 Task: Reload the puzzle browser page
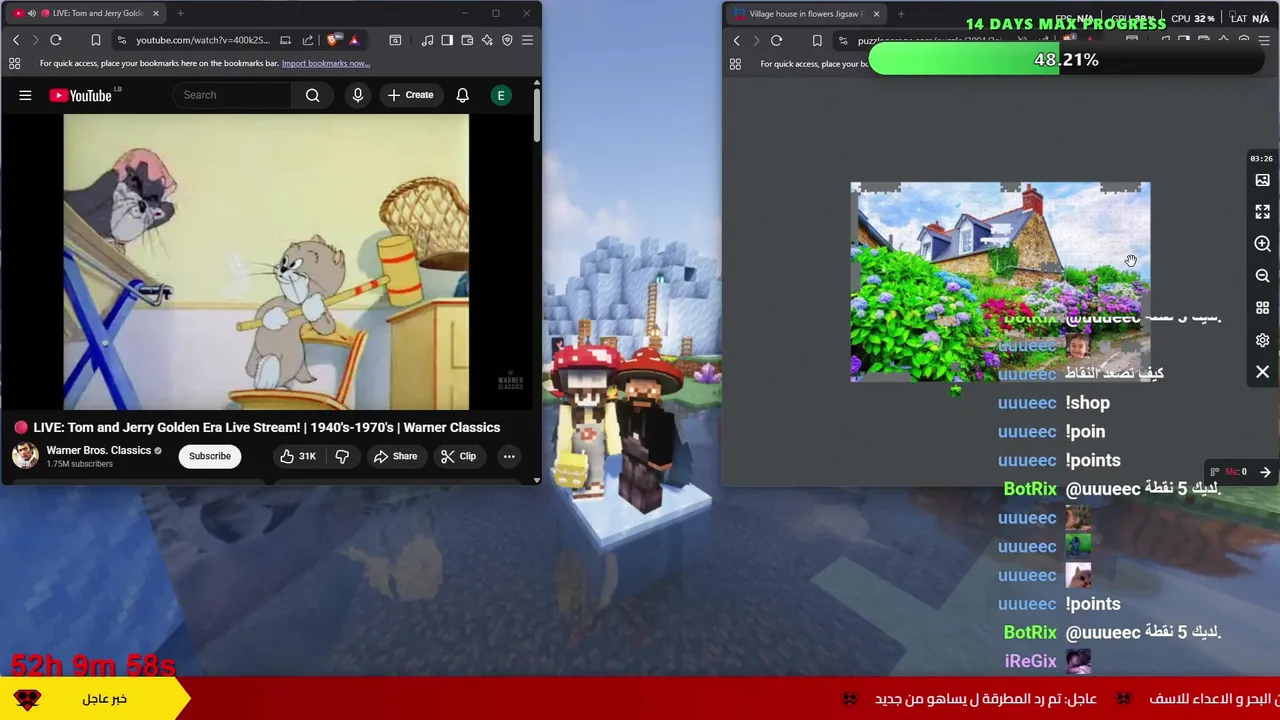pyautogui.click(x=776, y=41)
